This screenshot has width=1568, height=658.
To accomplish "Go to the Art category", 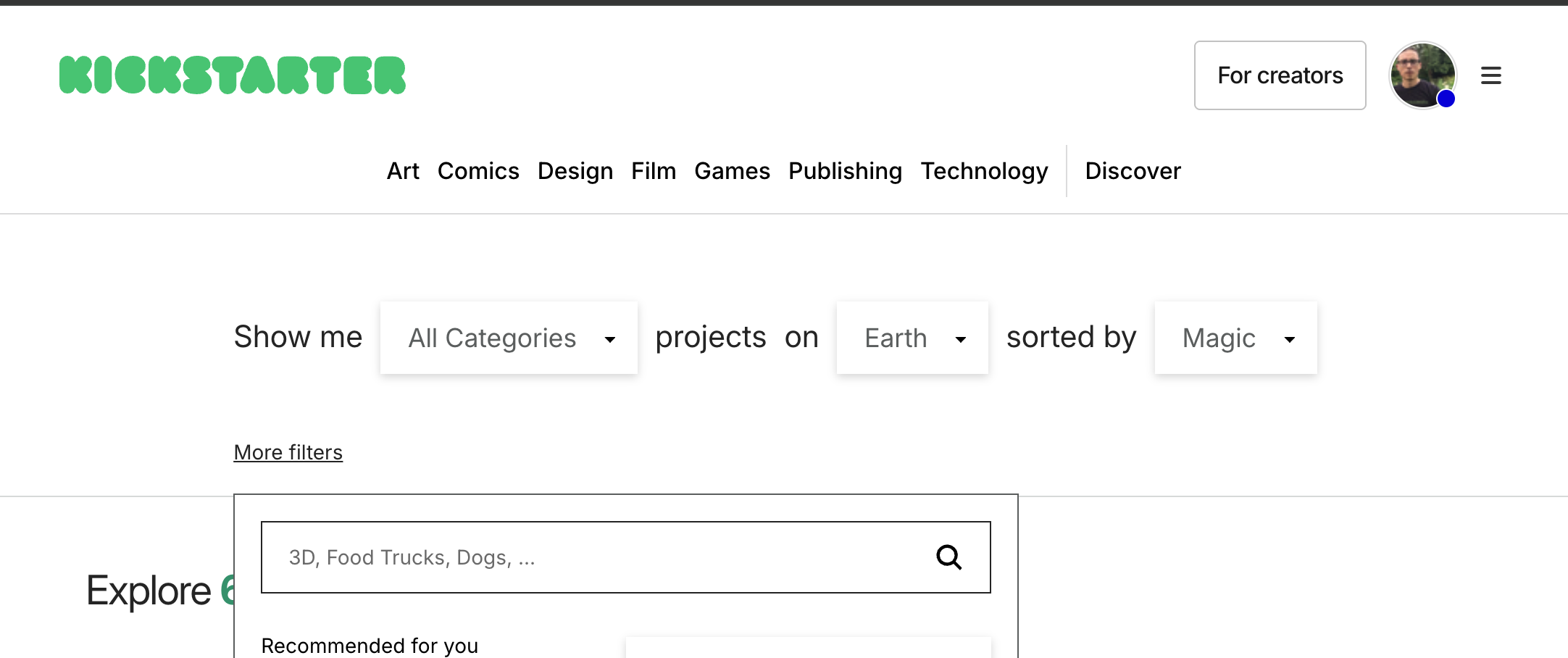I will (x=403, y=171).
